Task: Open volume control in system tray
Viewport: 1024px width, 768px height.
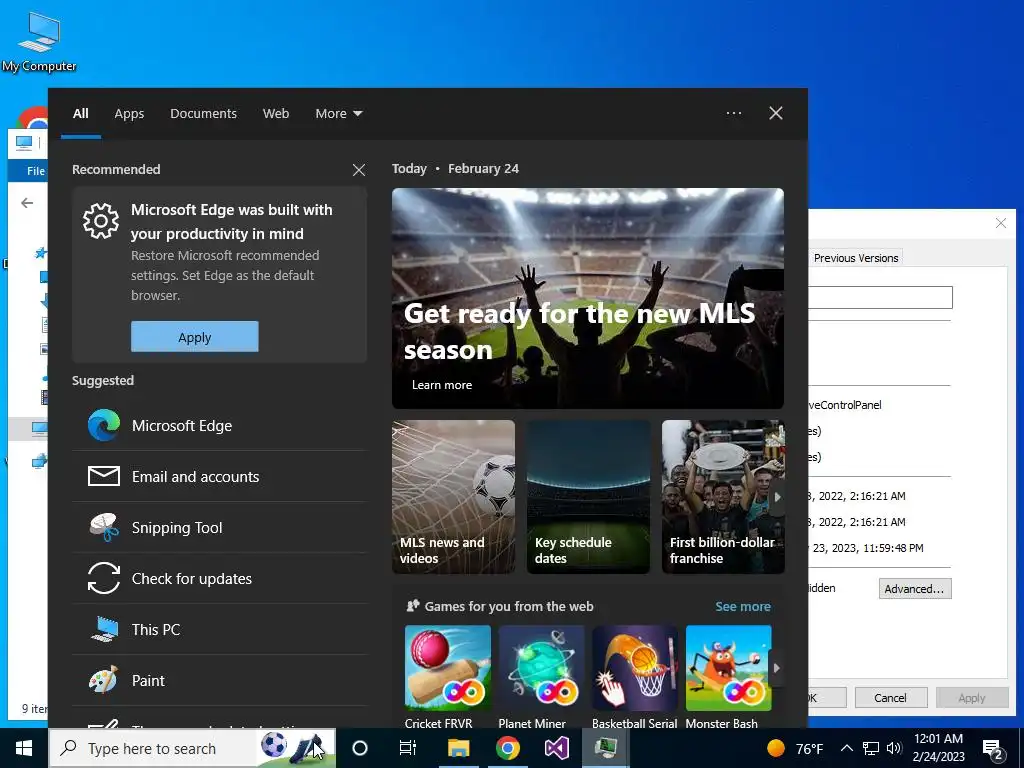Action: [894, 748]
